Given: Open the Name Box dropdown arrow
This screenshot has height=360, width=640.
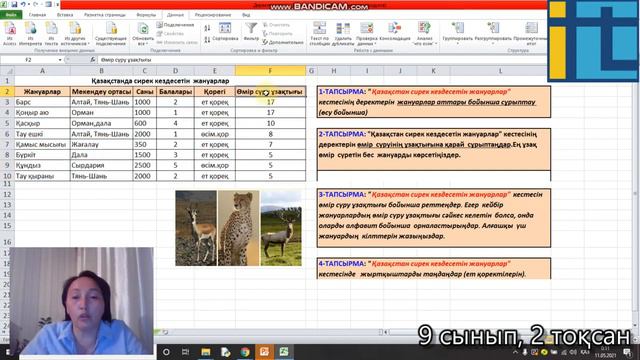Looking at the screenshot, I should [x=60, y=60].
